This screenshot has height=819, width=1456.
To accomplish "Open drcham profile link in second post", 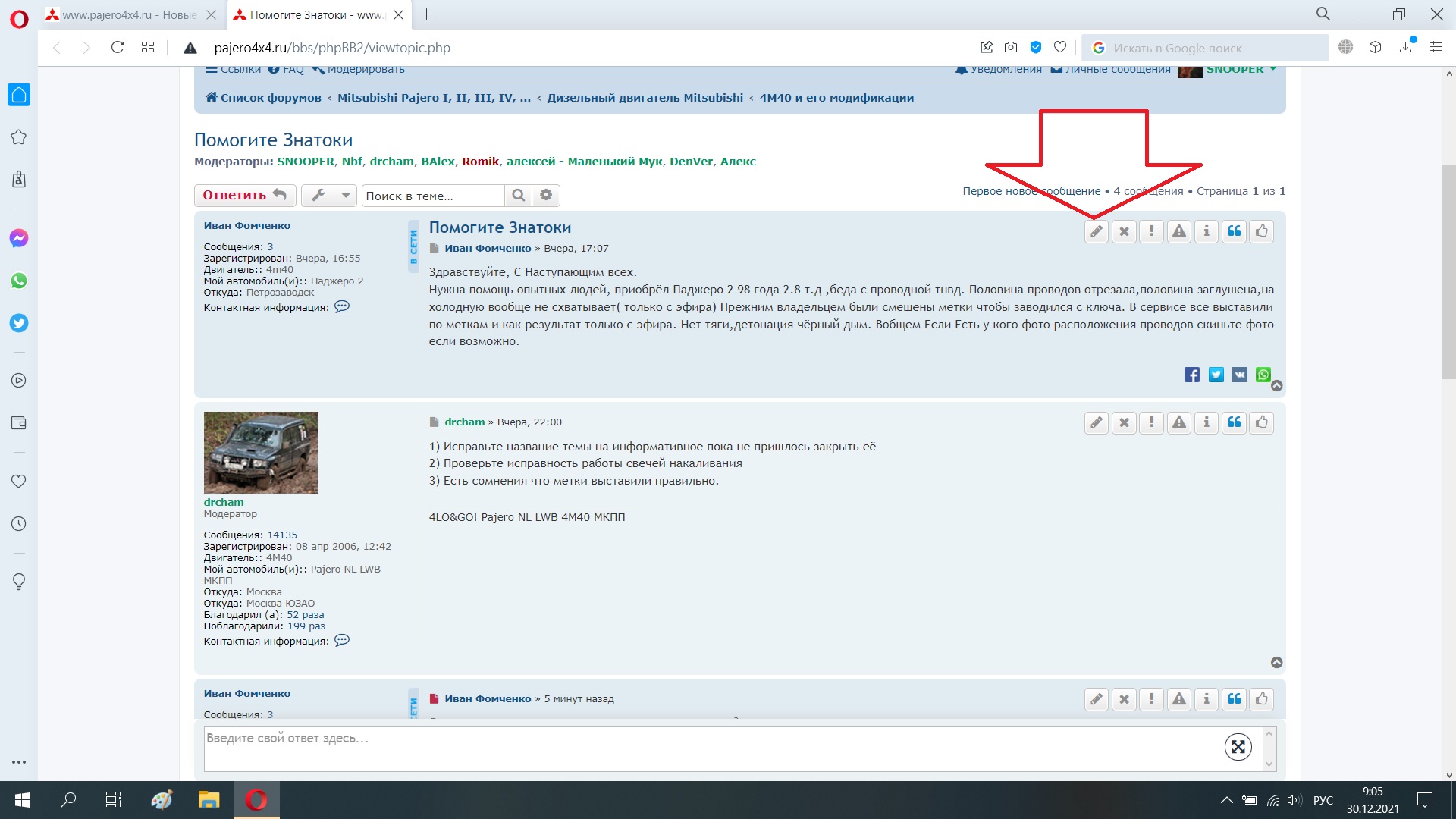I will pyautogui.click(x=464, y=422).
